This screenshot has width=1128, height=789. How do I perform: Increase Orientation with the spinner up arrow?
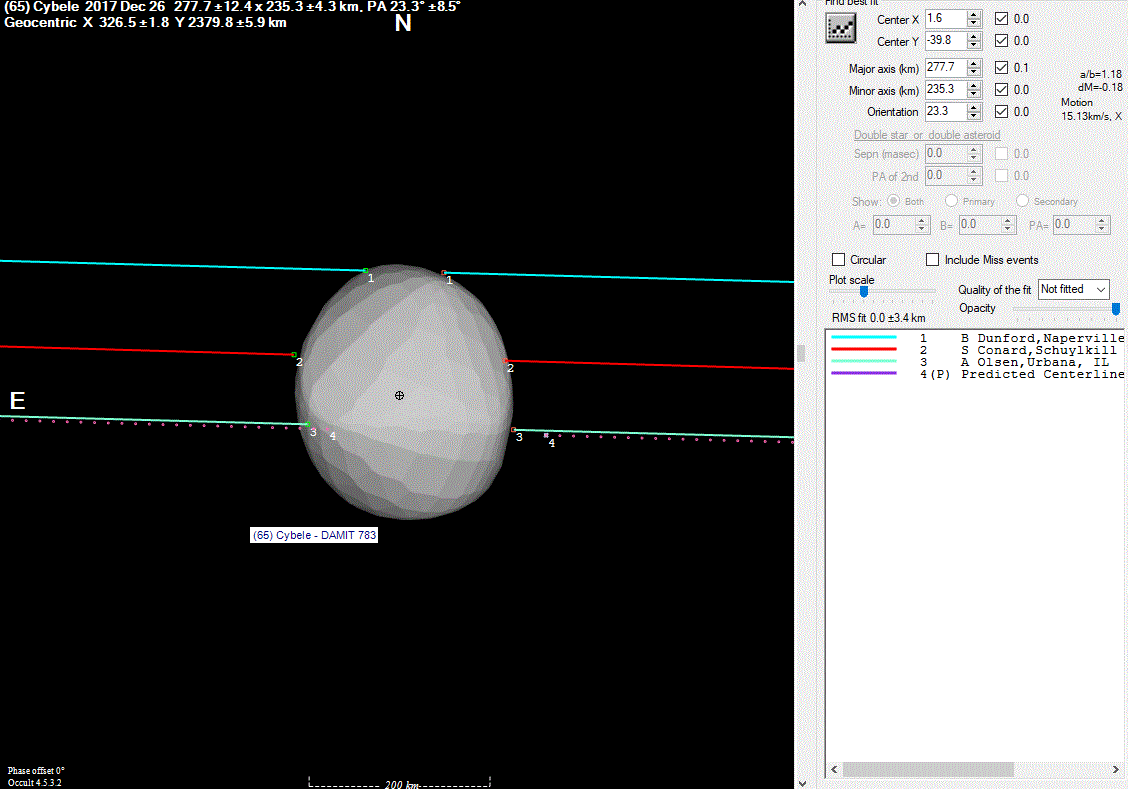(974, 107)
